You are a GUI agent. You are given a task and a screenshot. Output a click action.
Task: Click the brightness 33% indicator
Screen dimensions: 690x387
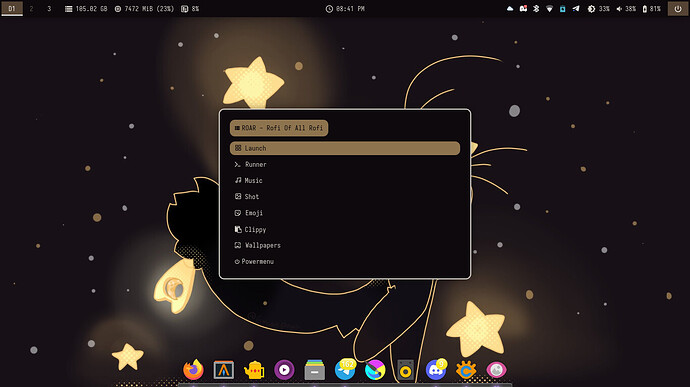[x=599, y=8]
